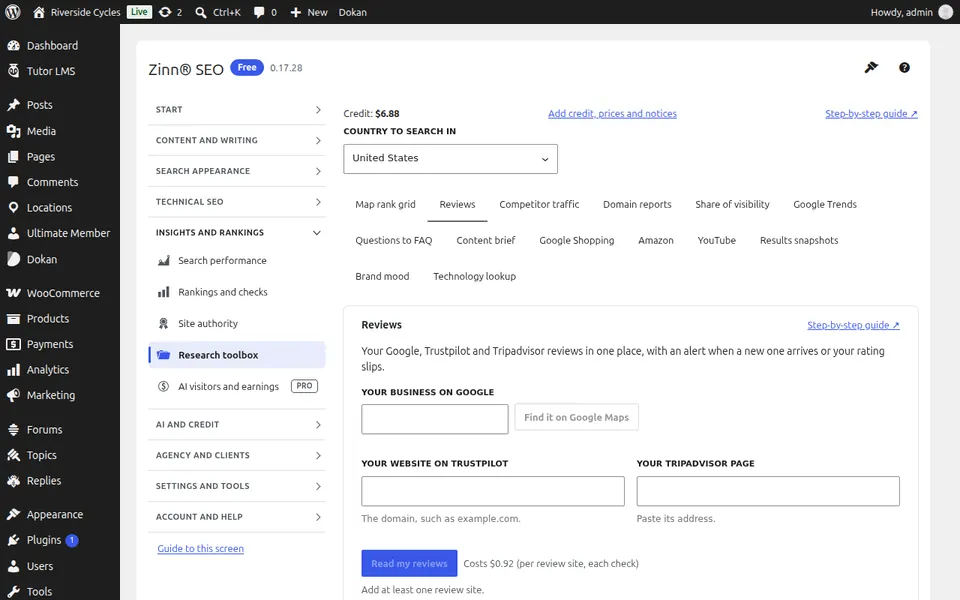Click the search magnifier icon
This screenshot has height=600, width=960.
point(201,12)
